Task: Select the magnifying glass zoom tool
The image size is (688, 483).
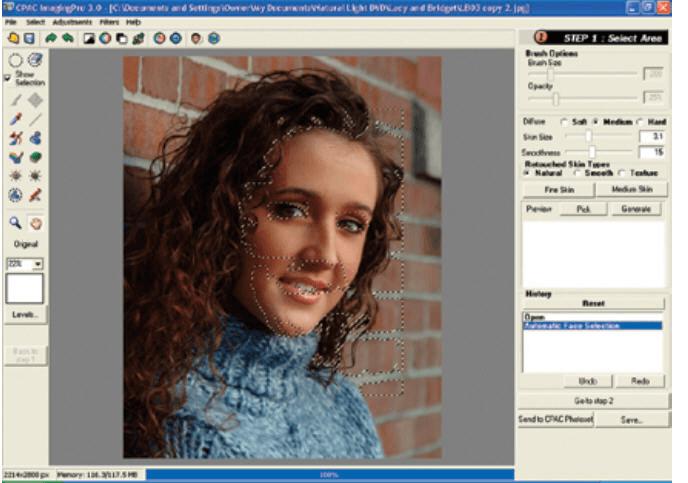Action: [15, 223]
